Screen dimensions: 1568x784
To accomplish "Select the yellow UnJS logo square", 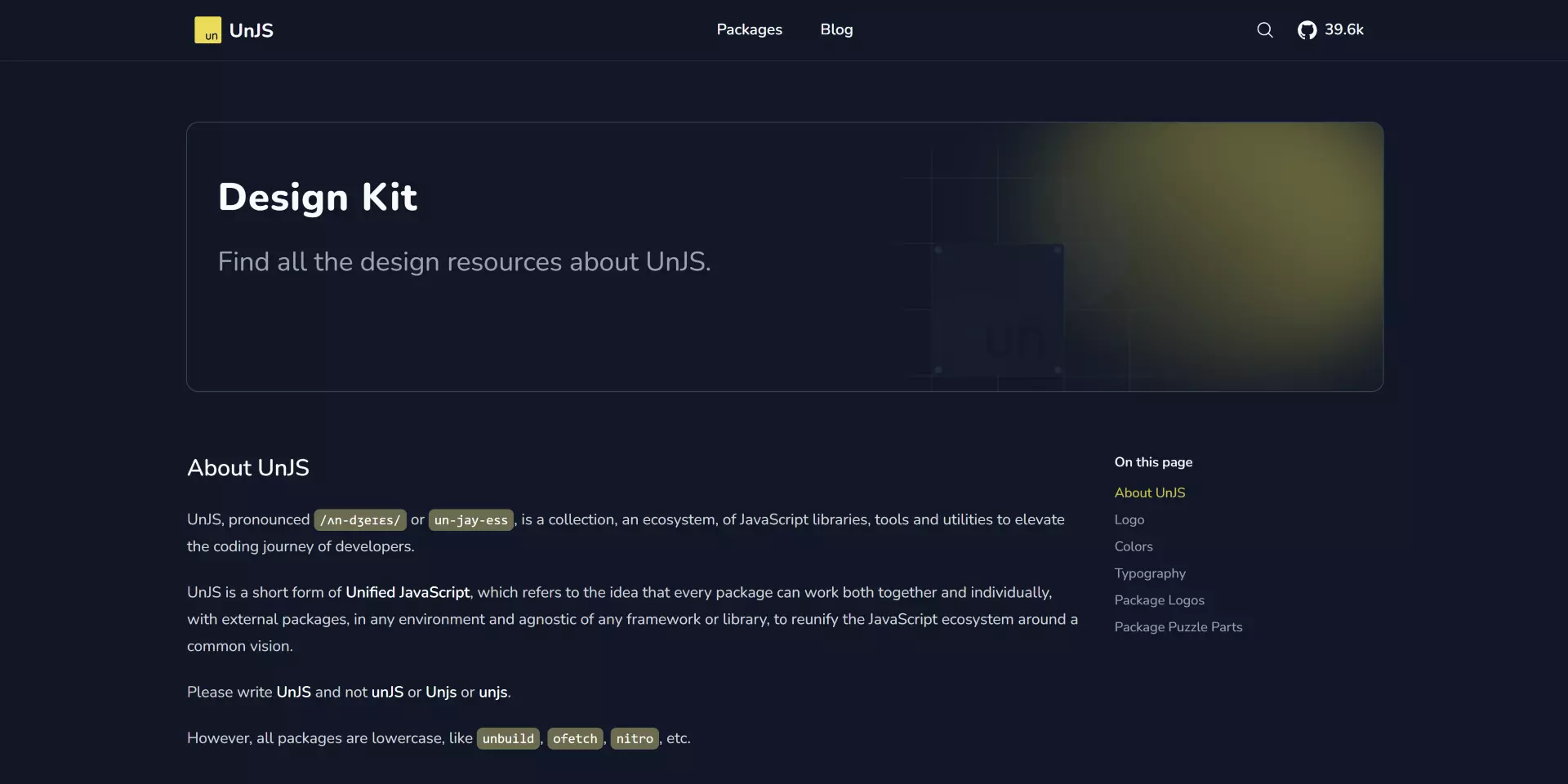I will [x=207, y=29].
